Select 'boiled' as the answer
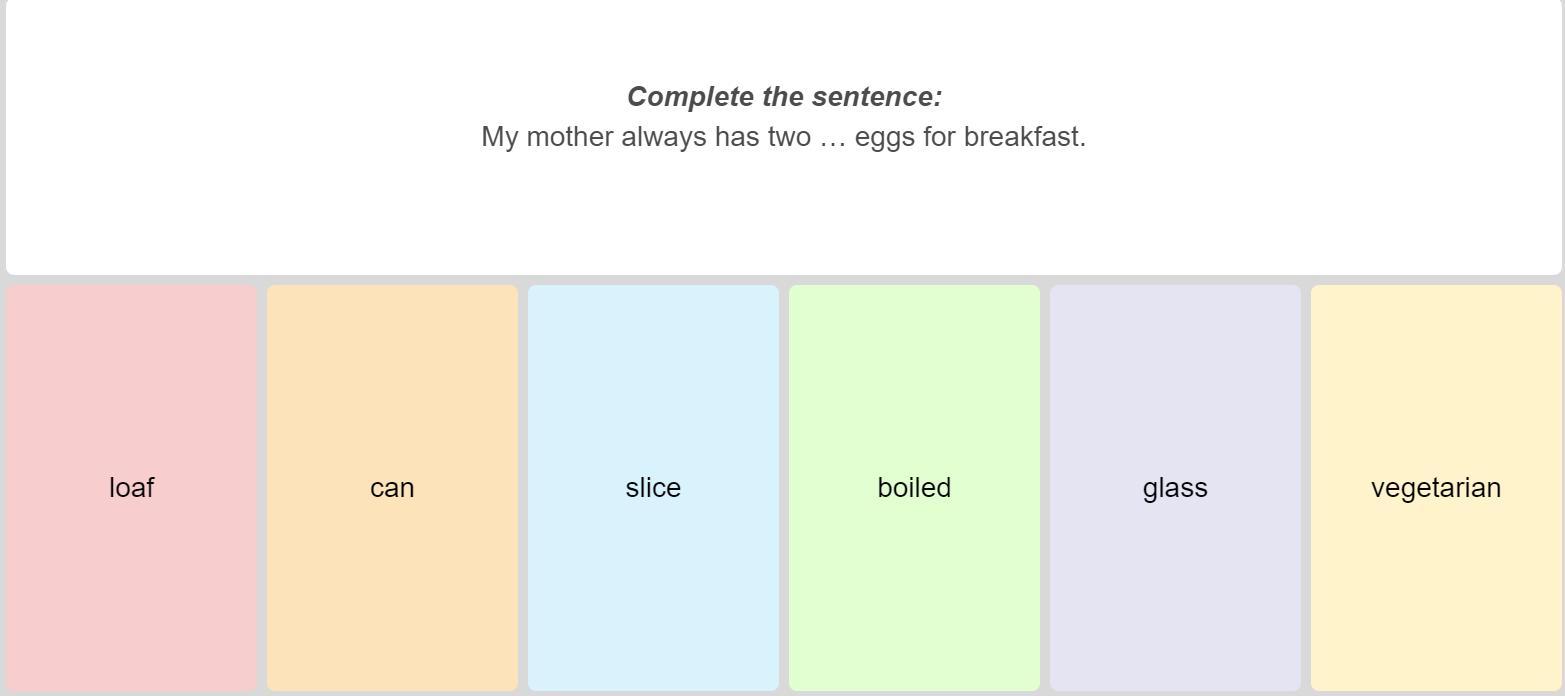This screenshot has width=1565, height=696. tap(914, 488)
